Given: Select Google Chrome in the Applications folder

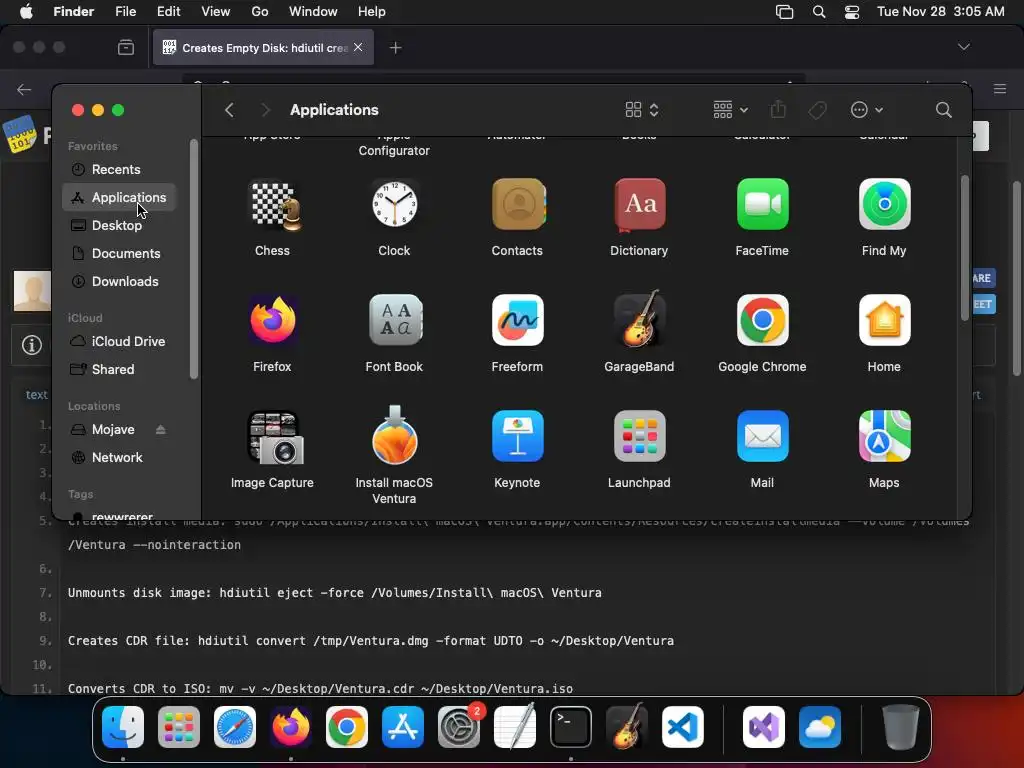Looking at the screenshot, I should coord(762,320).
